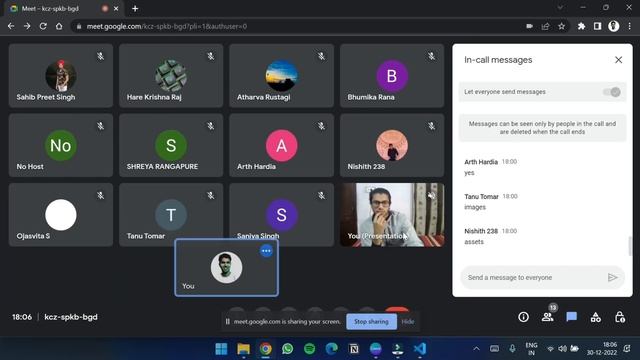Select Sahib Preet Singh participant tile
640x360 pixels.
(61, 76)
